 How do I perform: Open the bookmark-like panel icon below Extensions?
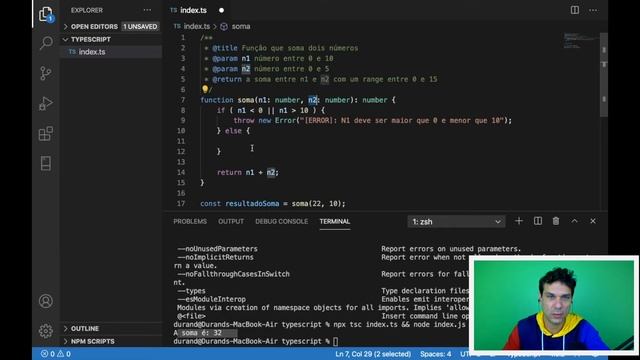[46, 163]
